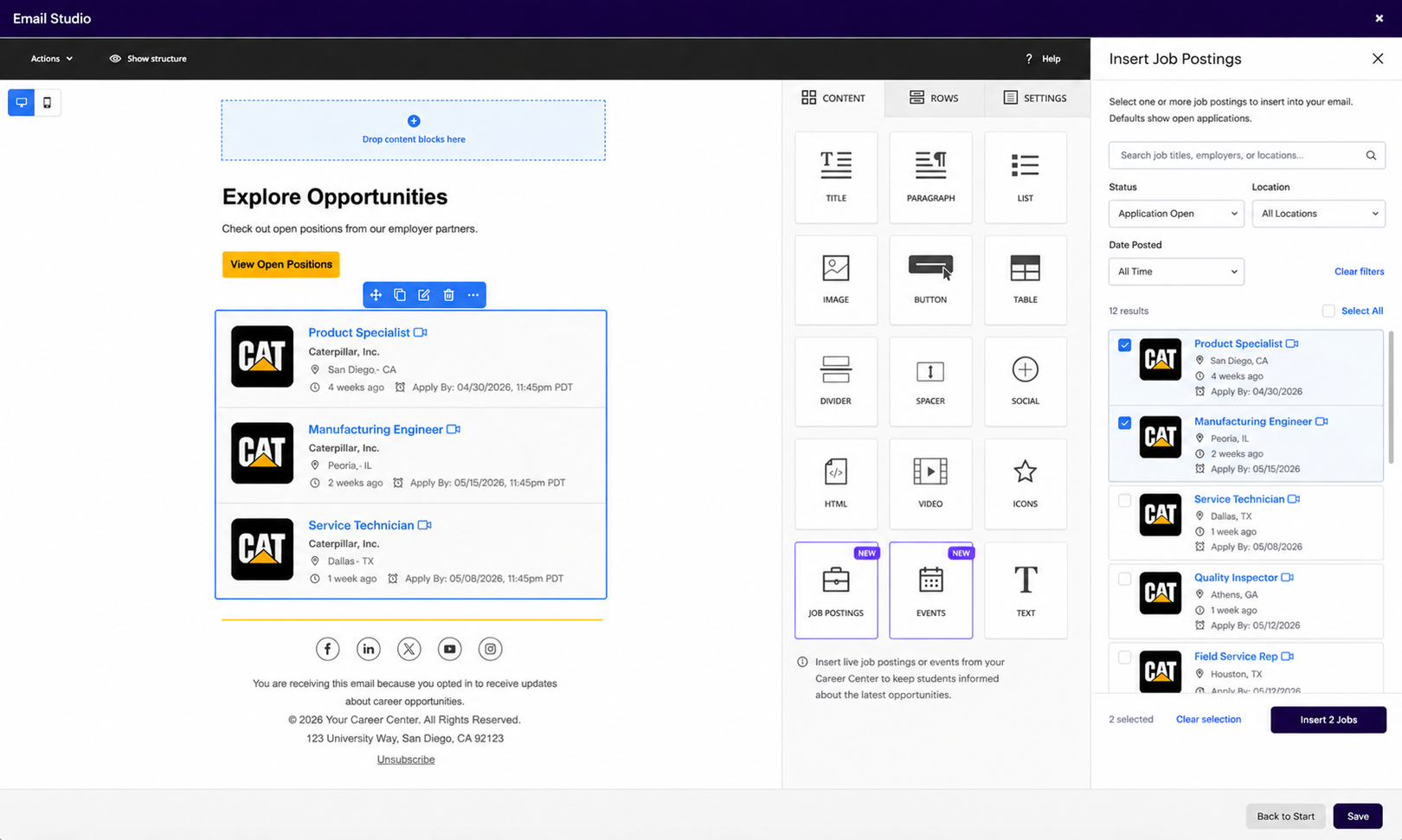Click the Quality Inspector job title in panel
Image resolution: width=1402 pixels, height=840 pixels.
(1236, 578)
